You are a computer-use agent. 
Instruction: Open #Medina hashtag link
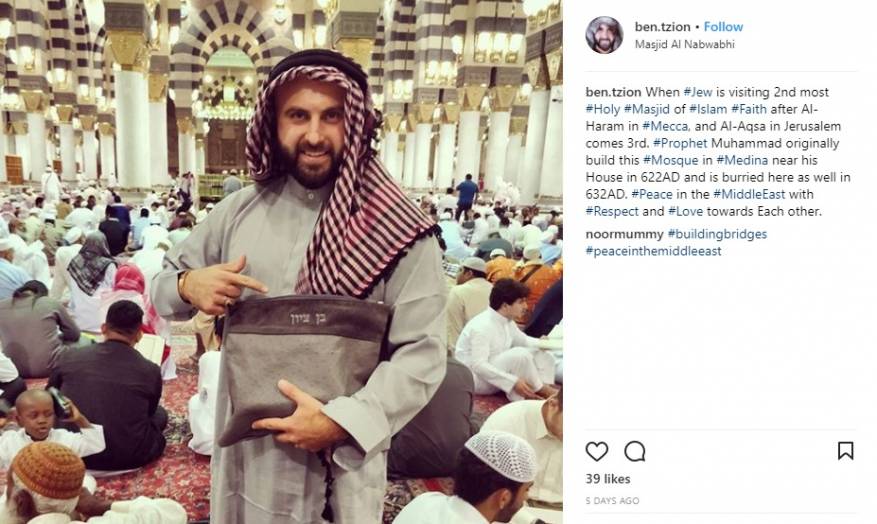tap(742, 160)
